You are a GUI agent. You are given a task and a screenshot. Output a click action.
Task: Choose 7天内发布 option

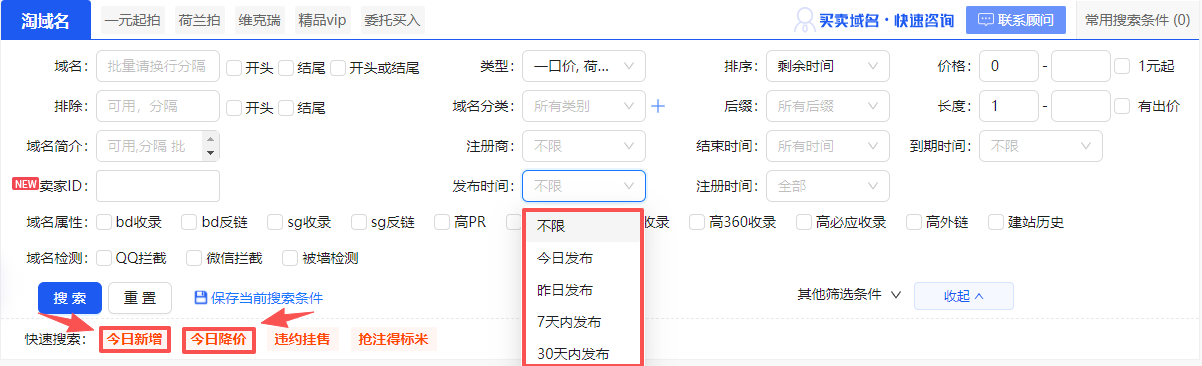pyautogui.click(x=582, y=322)
